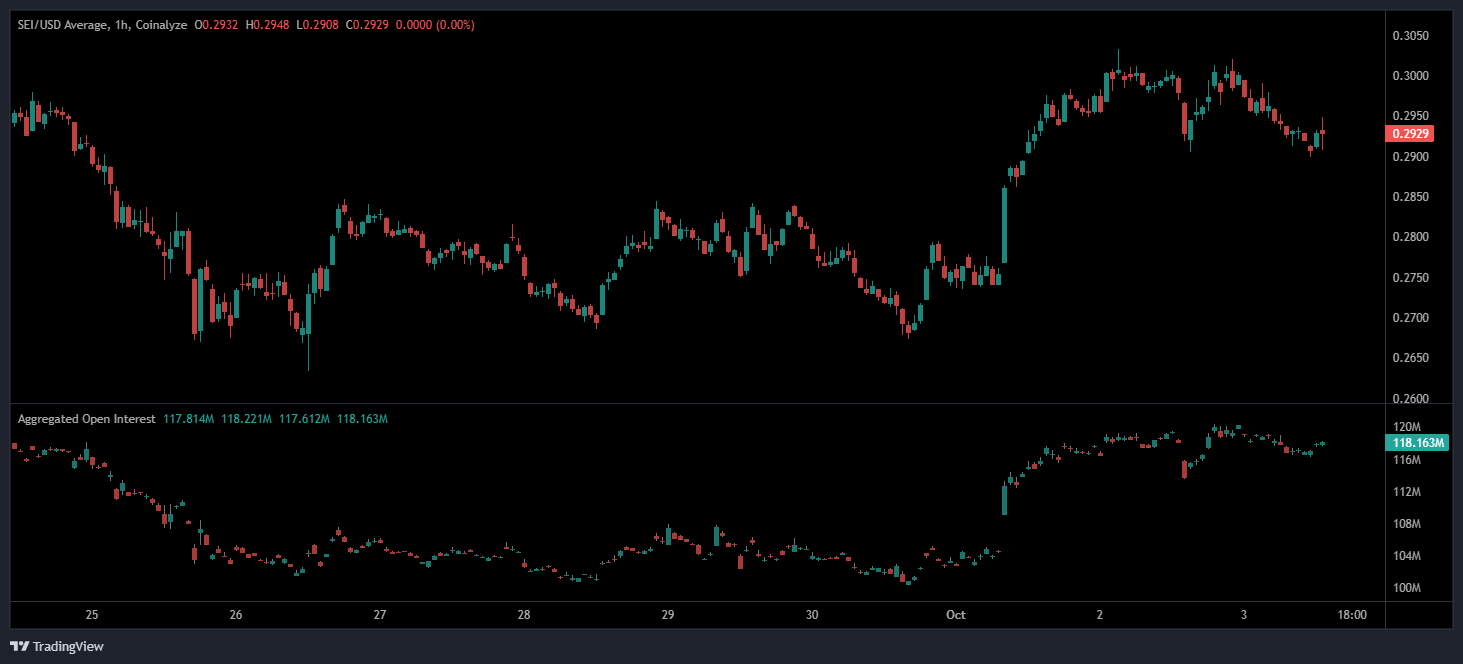Click the TradingView logo
The image size is (1463, 664).
coord(57,646)
